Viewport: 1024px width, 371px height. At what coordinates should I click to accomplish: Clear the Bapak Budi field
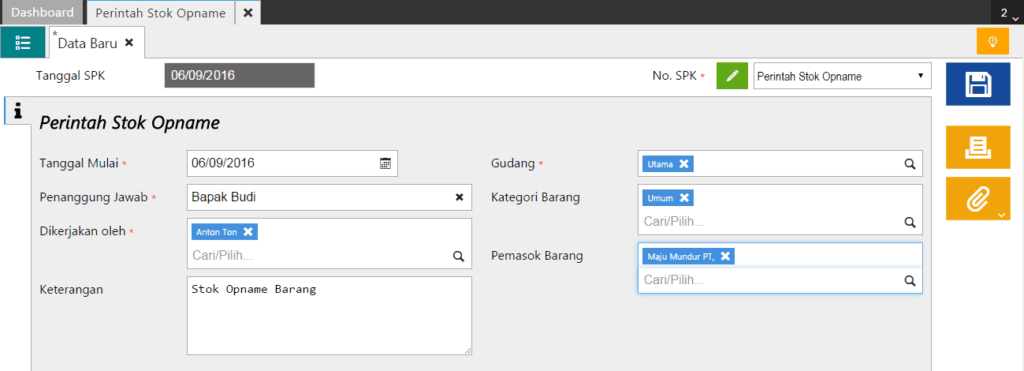459,197
